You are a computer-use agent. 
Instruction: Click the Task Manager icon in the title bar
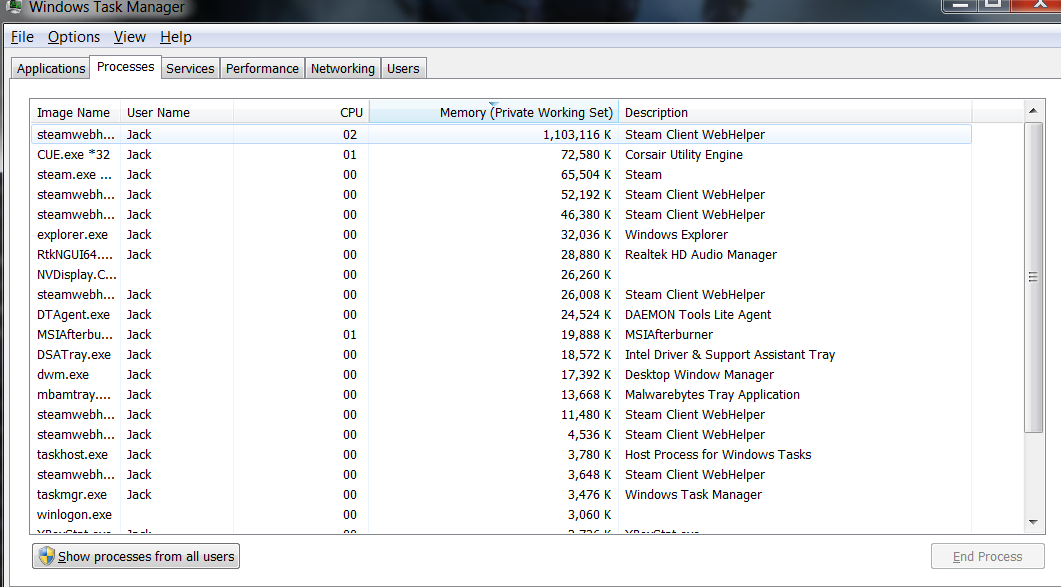[12, 7]
